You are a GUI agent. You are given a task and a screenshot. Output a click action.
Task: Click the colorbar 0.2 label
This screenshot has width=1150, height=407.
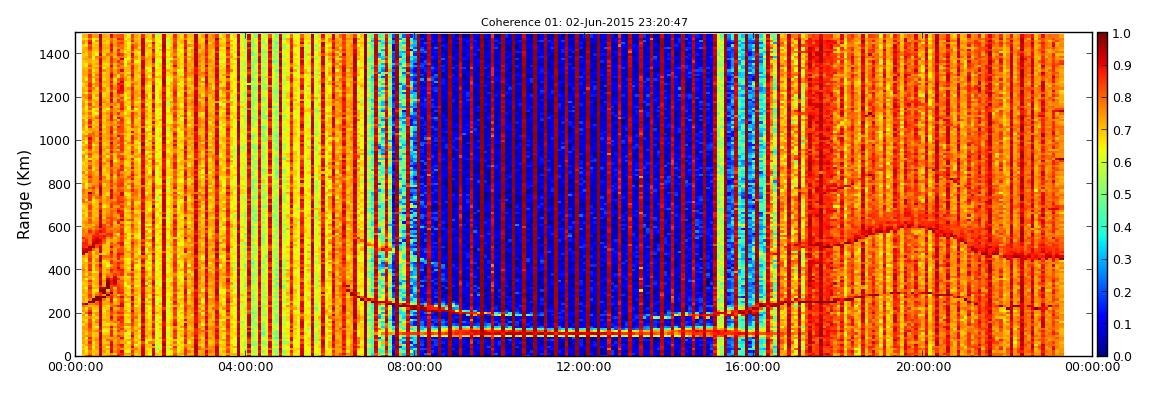pos(1121,292)
